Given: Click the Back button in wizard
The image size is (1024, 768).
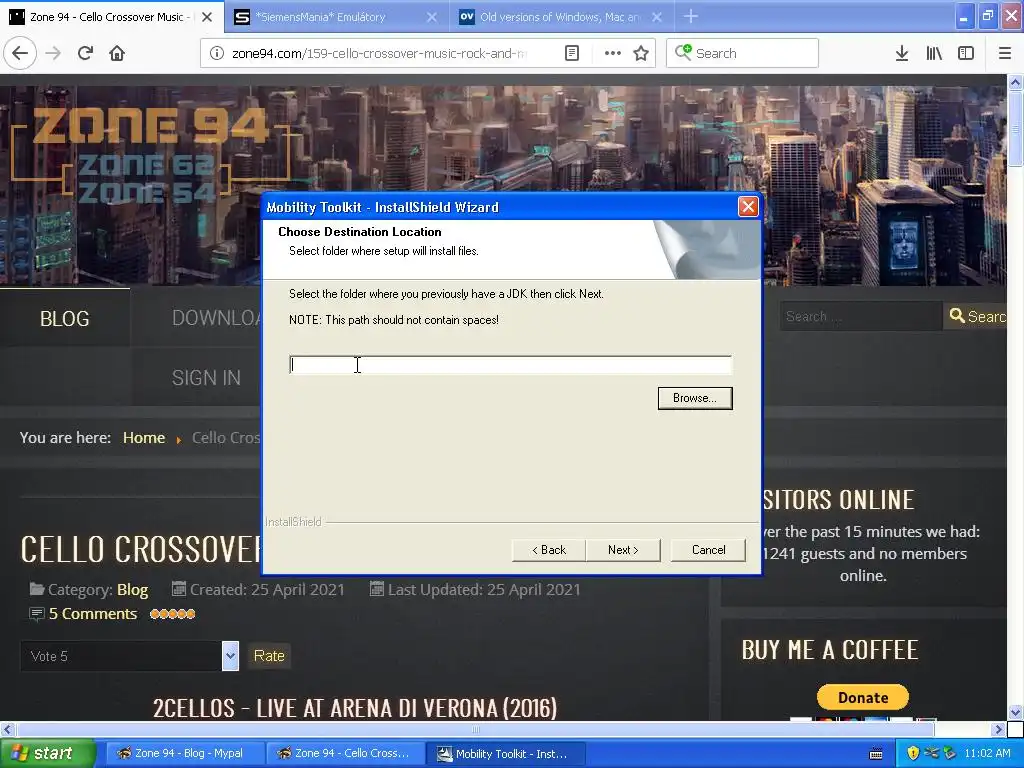Looking at the screenshot, I should pos(549,550).
